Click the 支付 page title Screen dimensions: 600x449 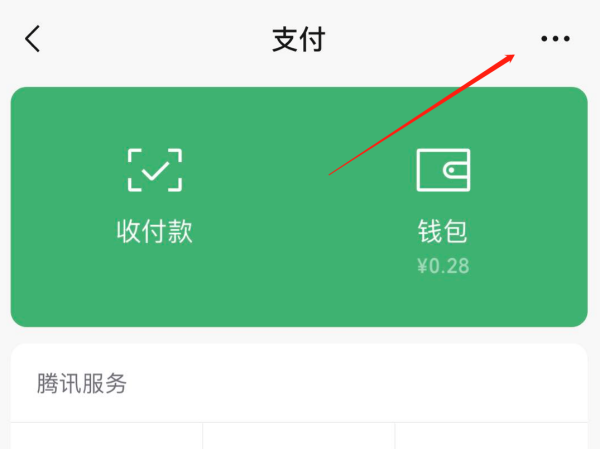point(299,39)
